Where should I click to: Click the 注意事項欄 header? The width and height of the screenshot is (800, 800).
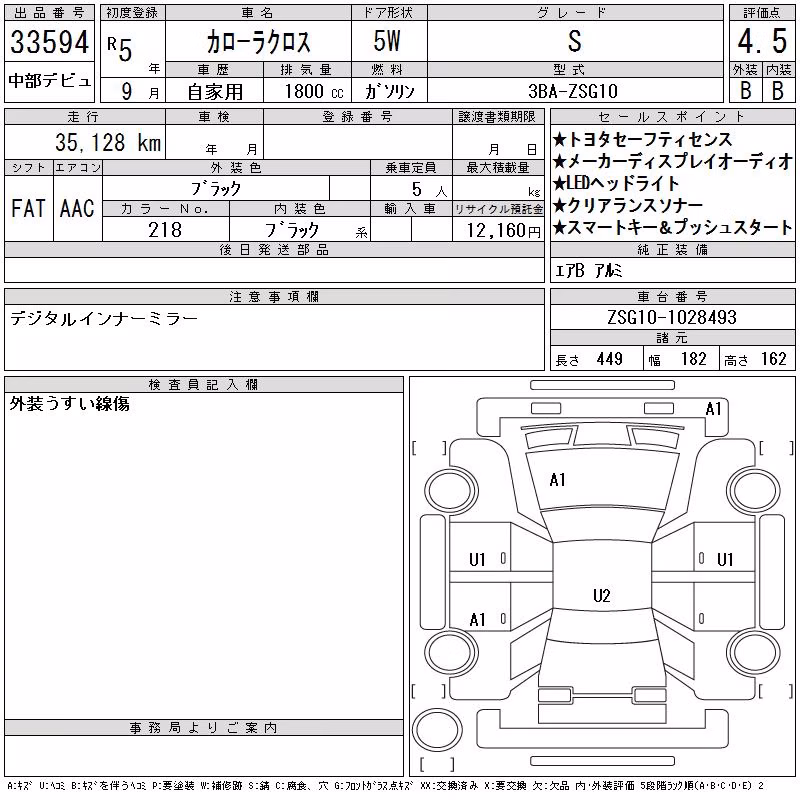[274, 296]
